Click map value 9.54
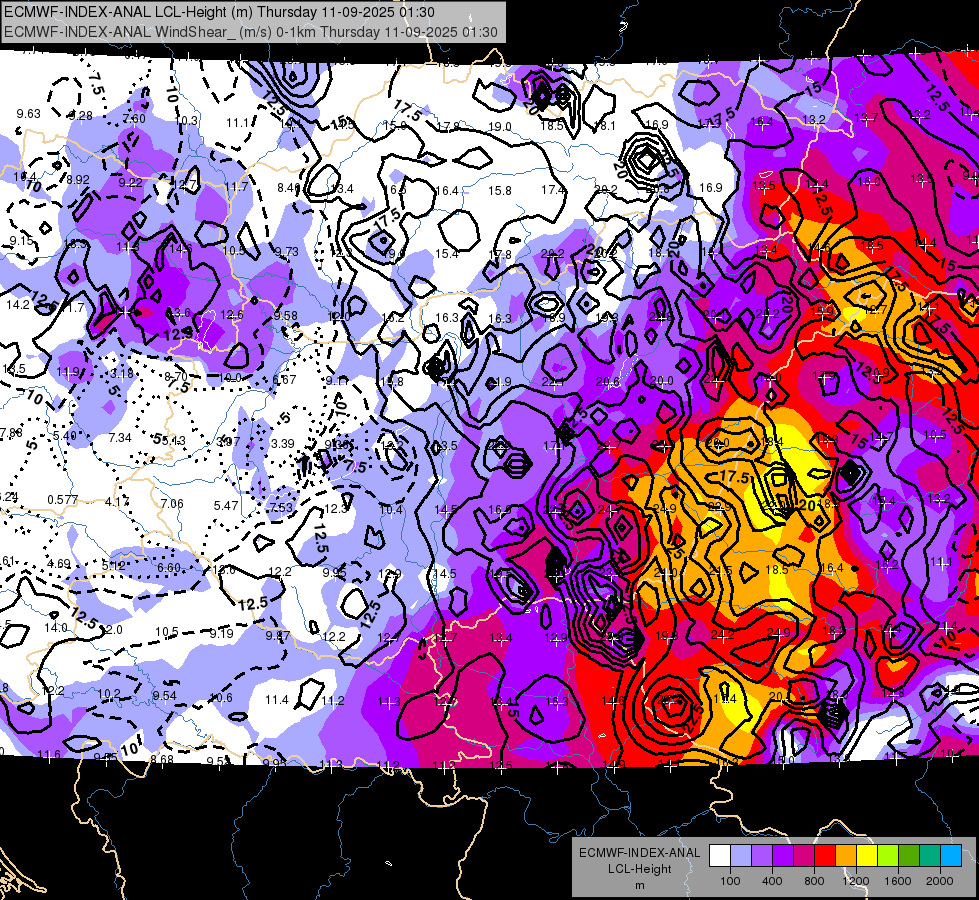This screenshot has height=900, width=979. (165, 696)
